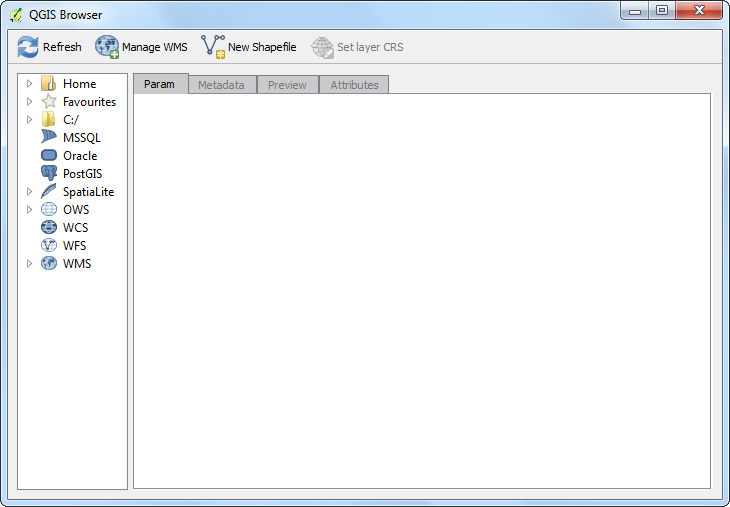Click the MSSQL database icon

coord(48,137)
